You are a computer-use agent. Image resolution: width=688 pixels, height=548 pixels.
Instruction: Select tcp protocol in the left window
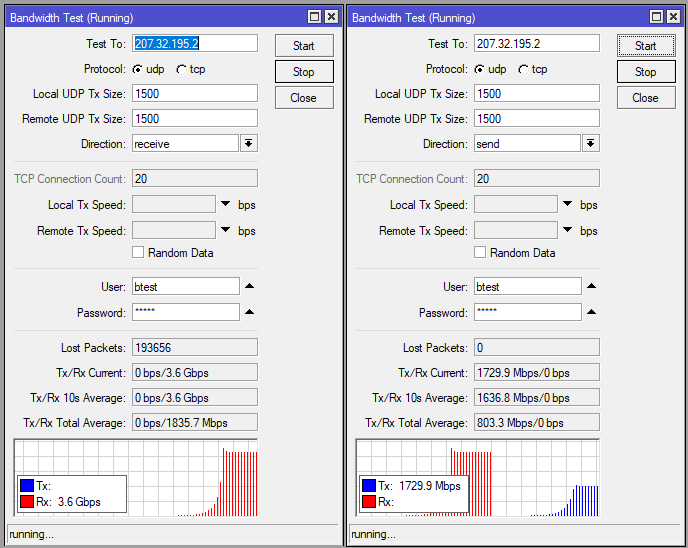(x=181, y=70)
